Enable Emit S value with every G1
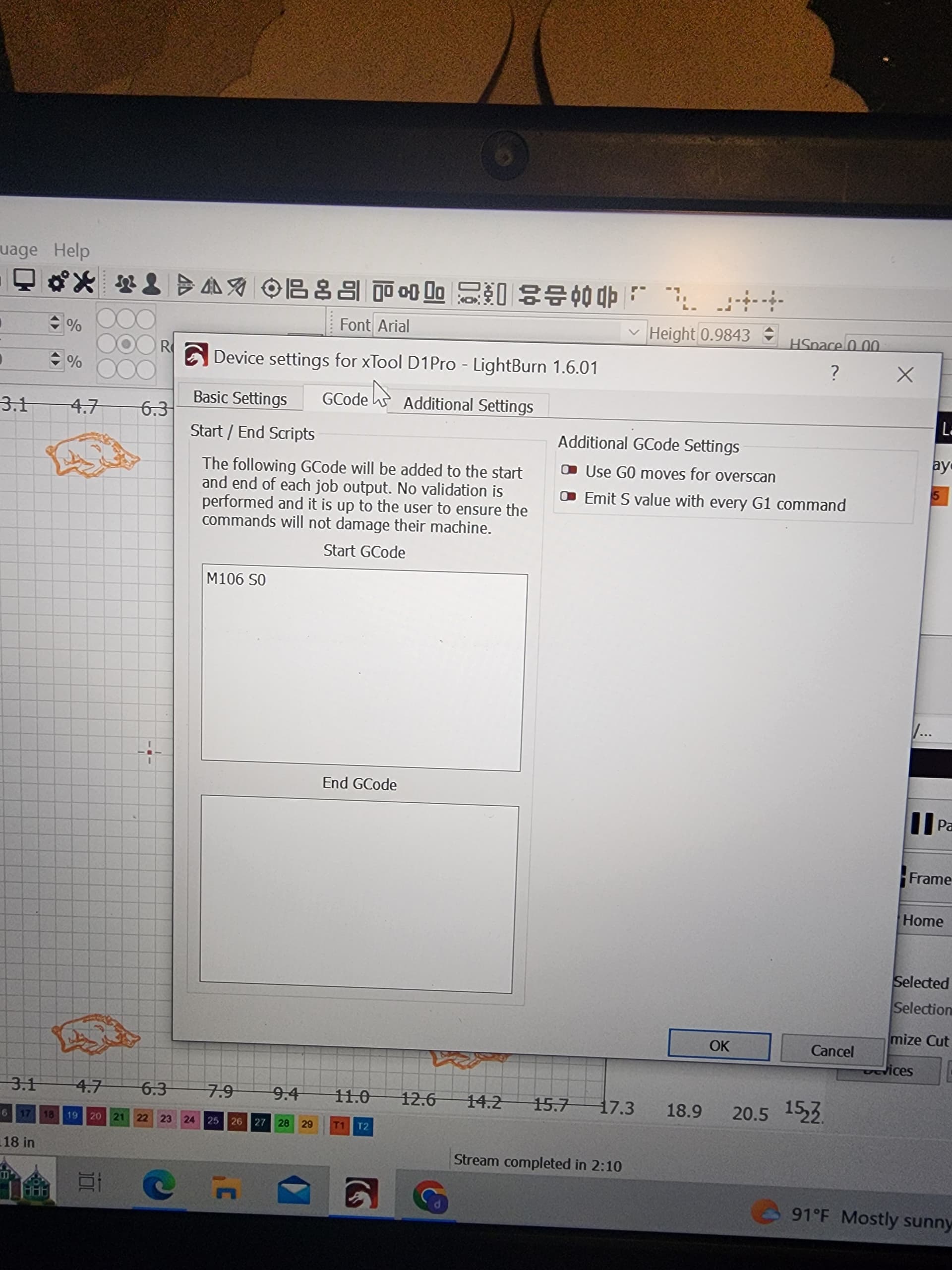 click(568, 497)
